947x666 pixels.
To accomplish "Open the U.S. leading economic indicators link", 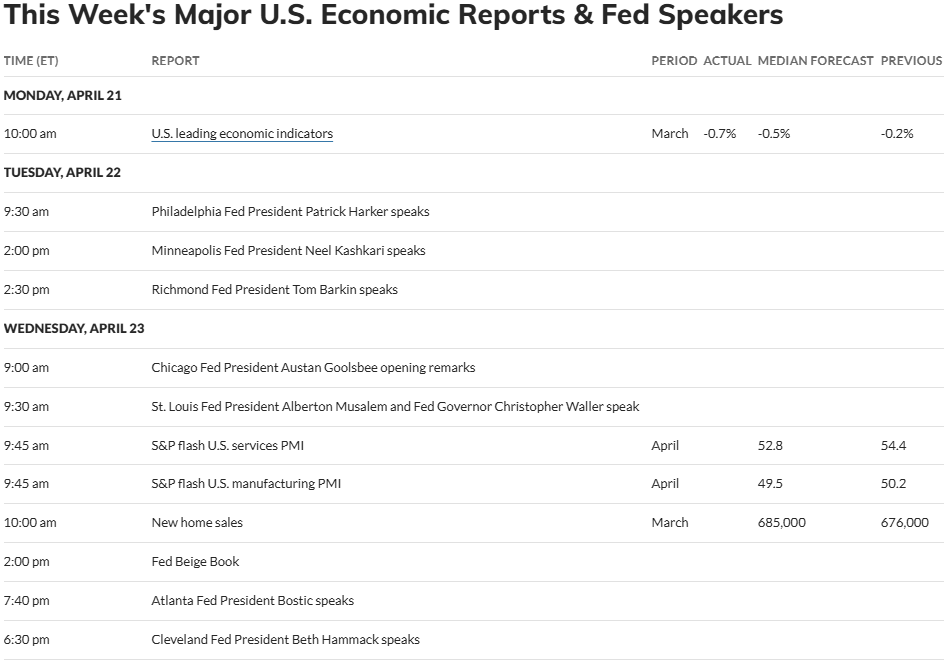I will 242,133.
